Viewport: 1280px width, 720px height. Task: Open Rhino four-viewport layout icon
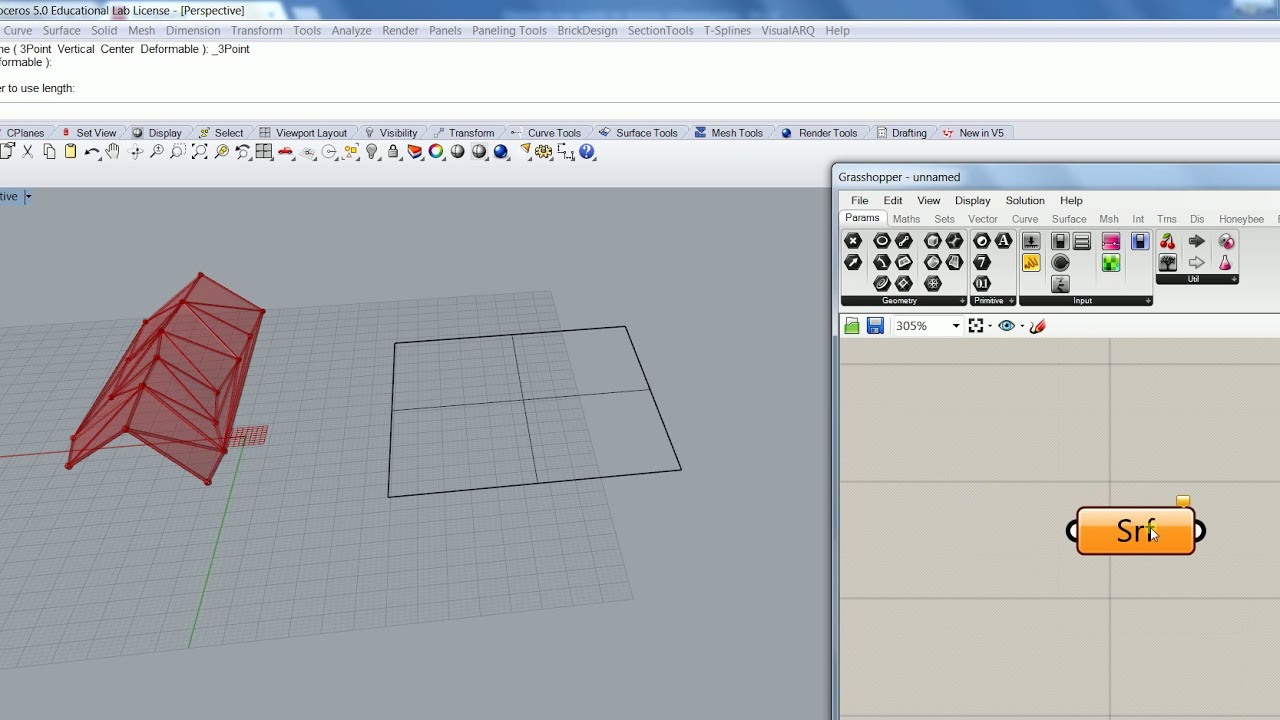[264, 152]
